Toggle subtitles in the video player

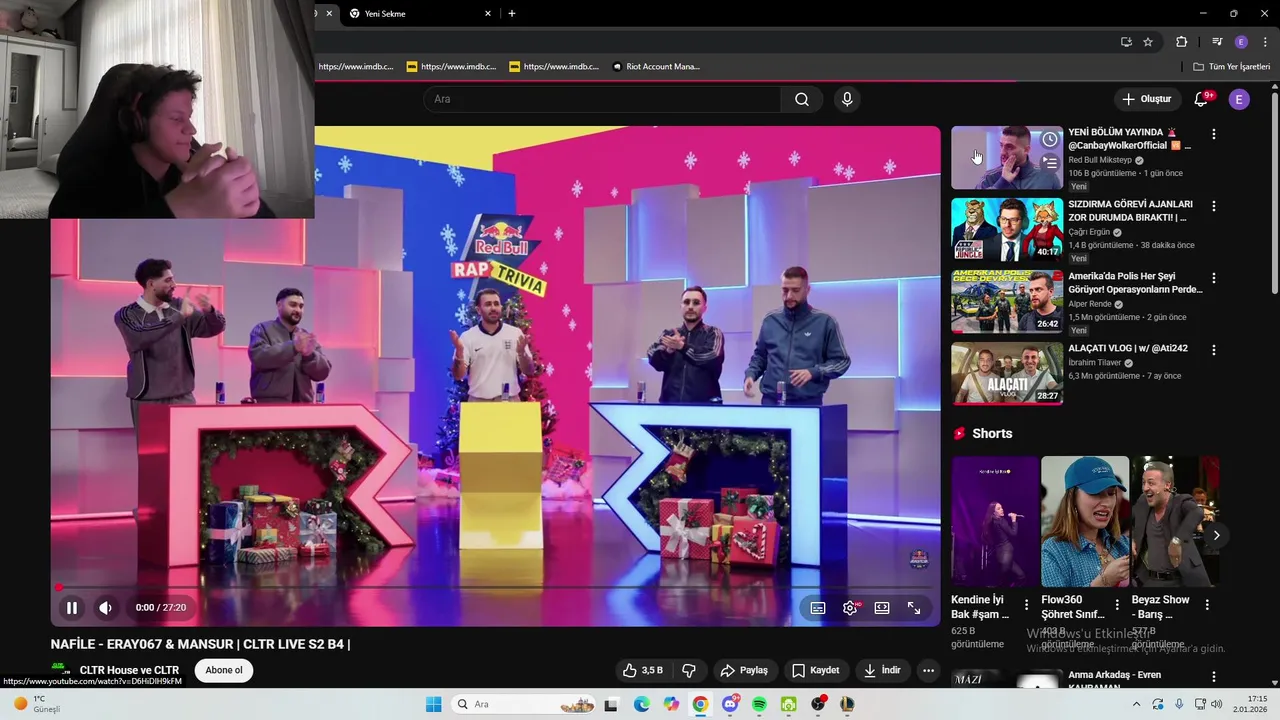coord(818,607)
